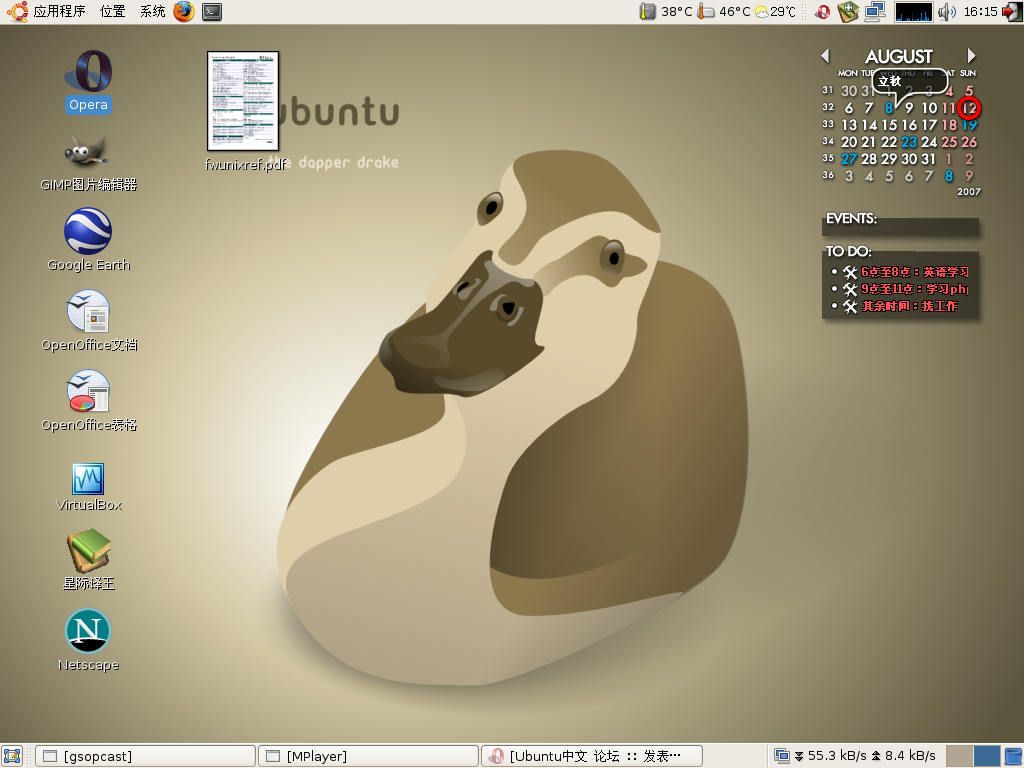Select August 12 circled date
This screenshot has width=1024, height=768.
tap(969, 108)
